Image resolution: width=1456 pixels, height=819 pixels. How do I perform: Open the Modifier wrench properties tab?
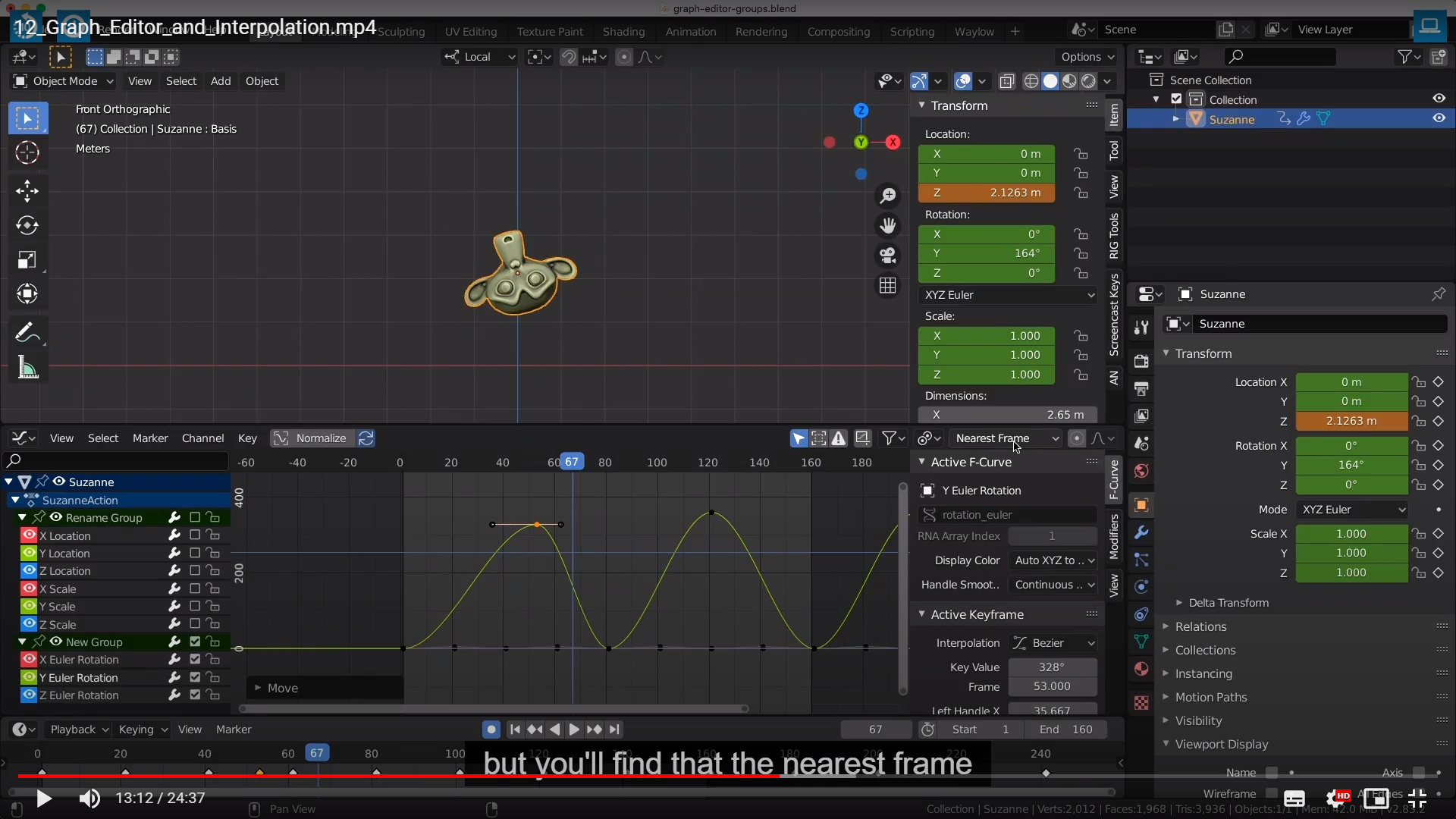[x=1141, y=532]
